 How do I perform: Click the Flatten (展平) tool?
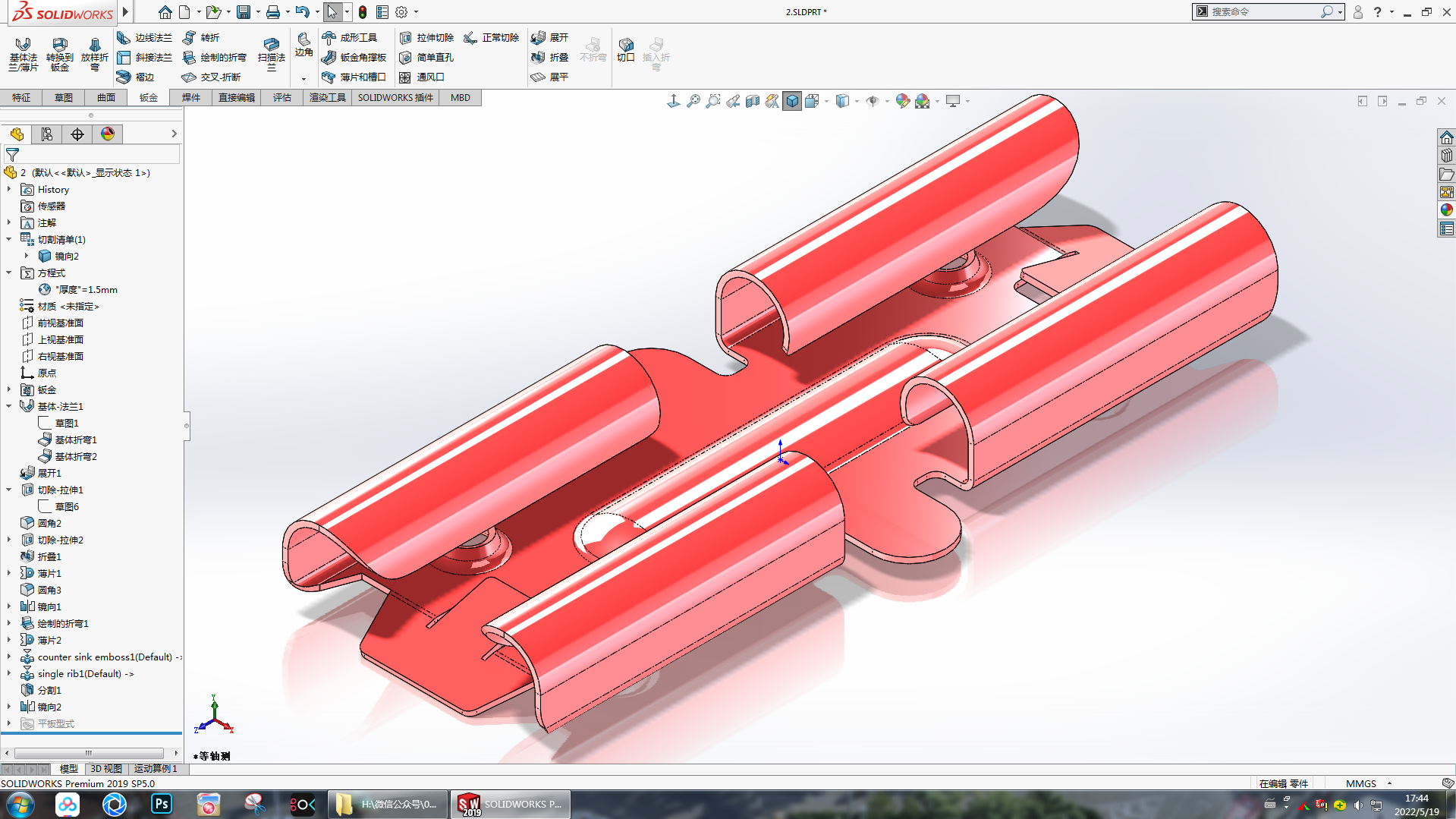coord(550,77)
